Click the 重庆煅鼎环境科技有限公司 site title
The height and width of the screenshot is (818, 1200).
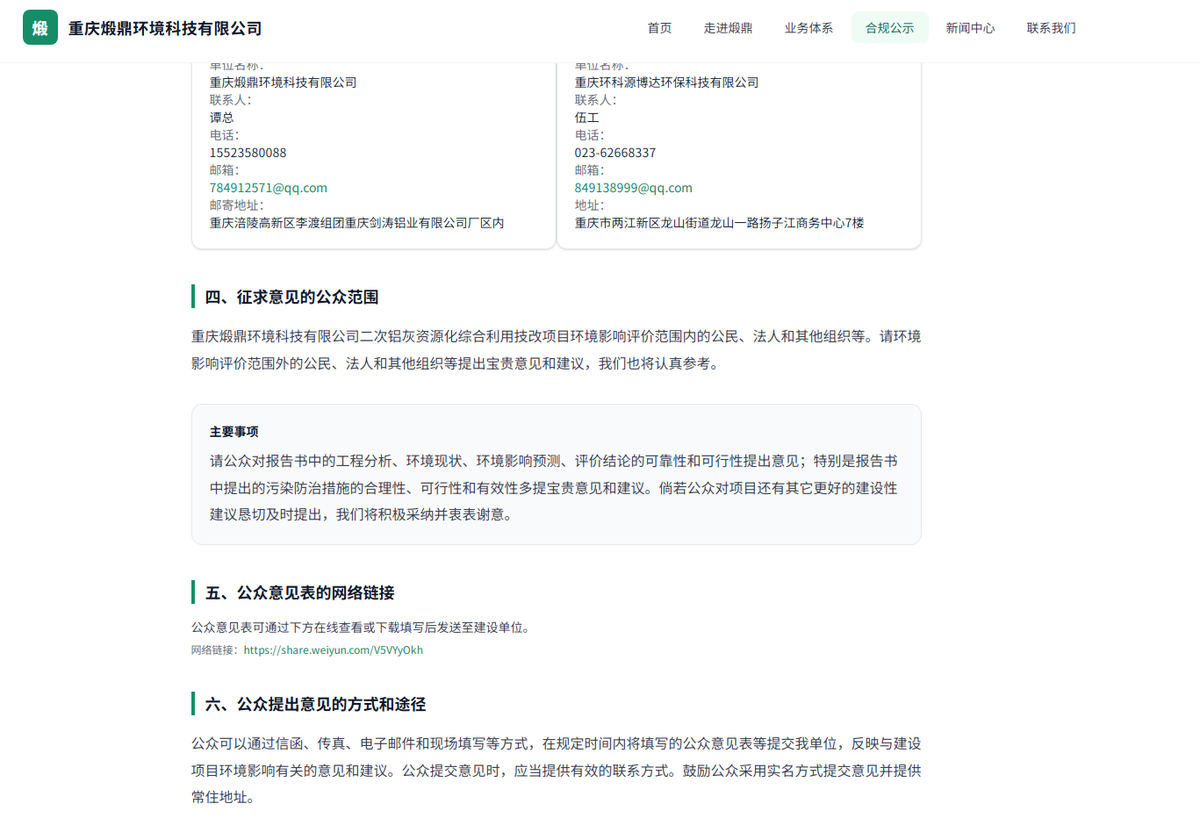(x=165, y=28)
